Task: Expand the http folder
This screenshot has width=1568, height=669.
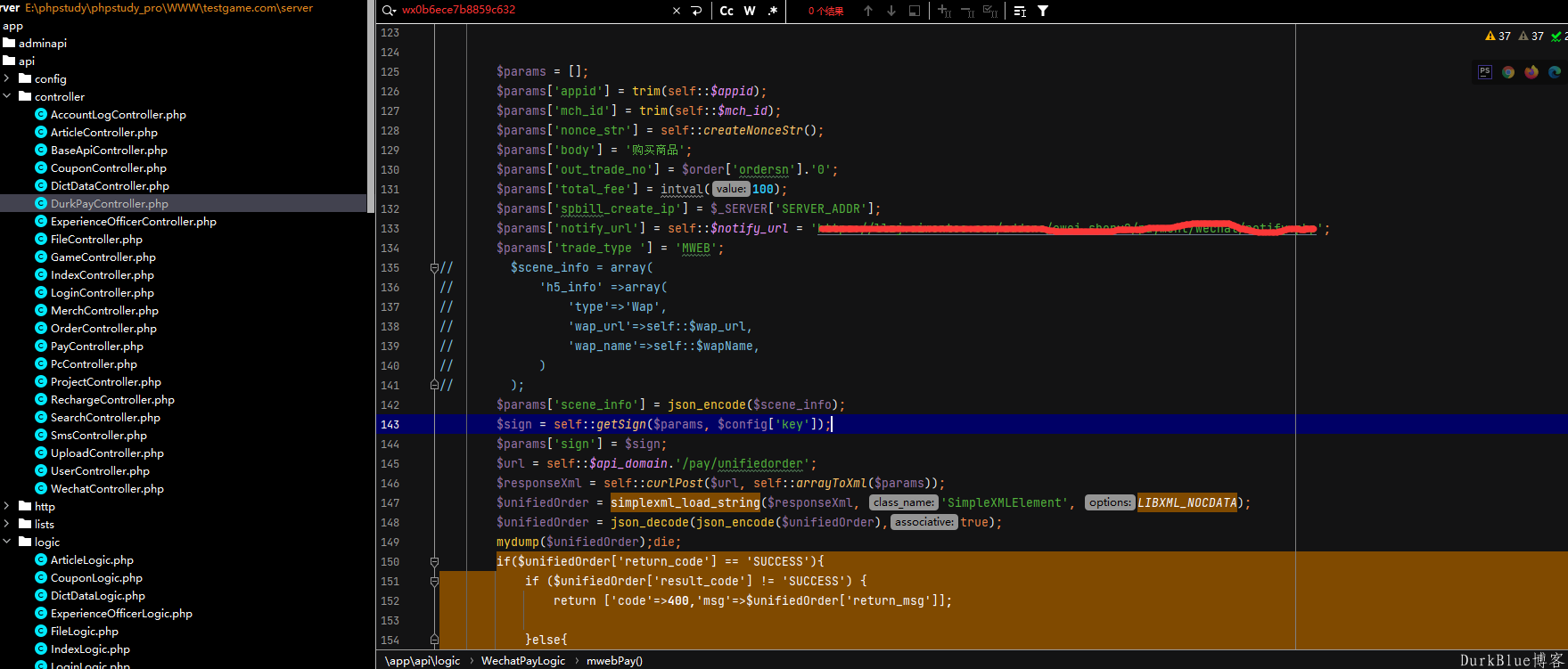Action: click(7, 506)
